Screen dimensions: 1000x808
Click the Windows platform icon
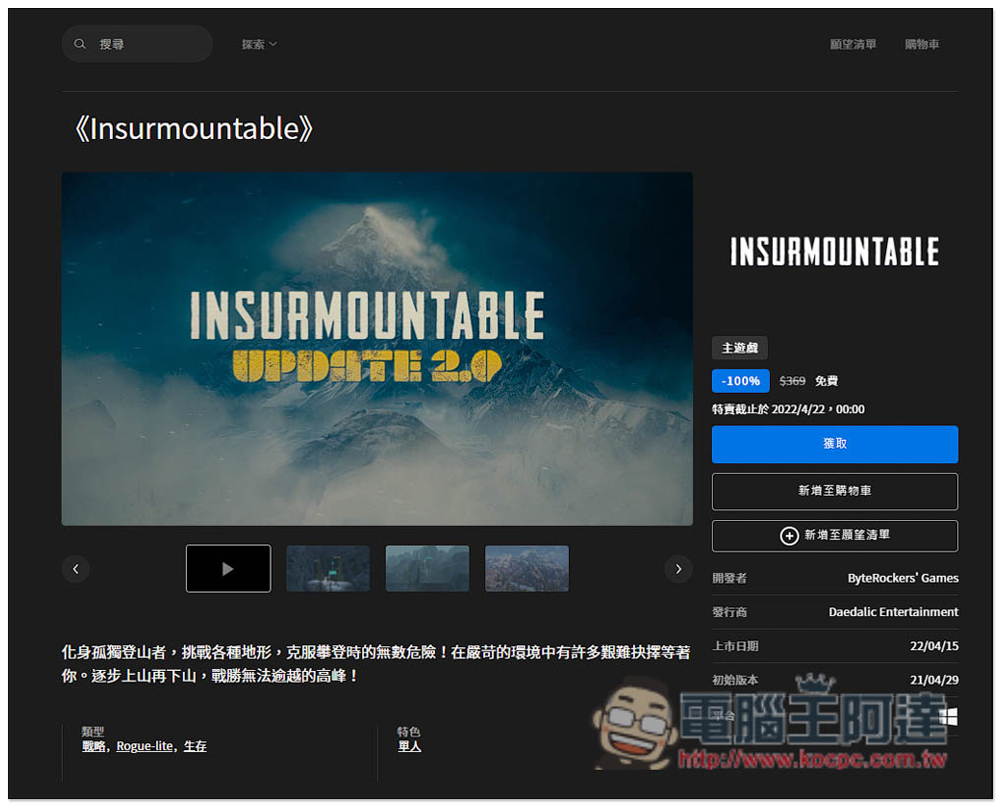949,716
